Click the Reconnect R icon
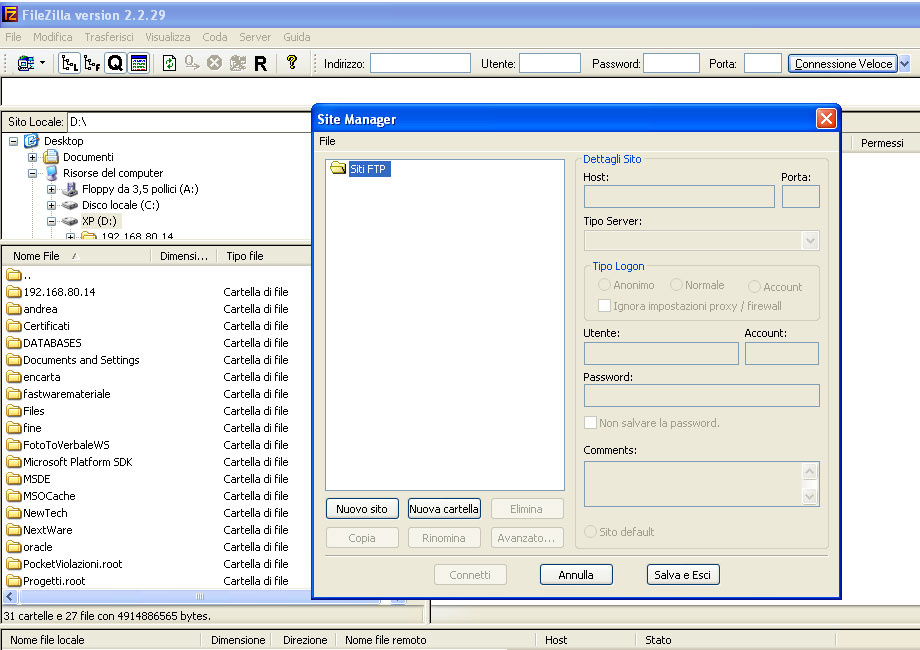Image resolution: width=920 pixels, height=650 pixels. [x=261, y=63]
